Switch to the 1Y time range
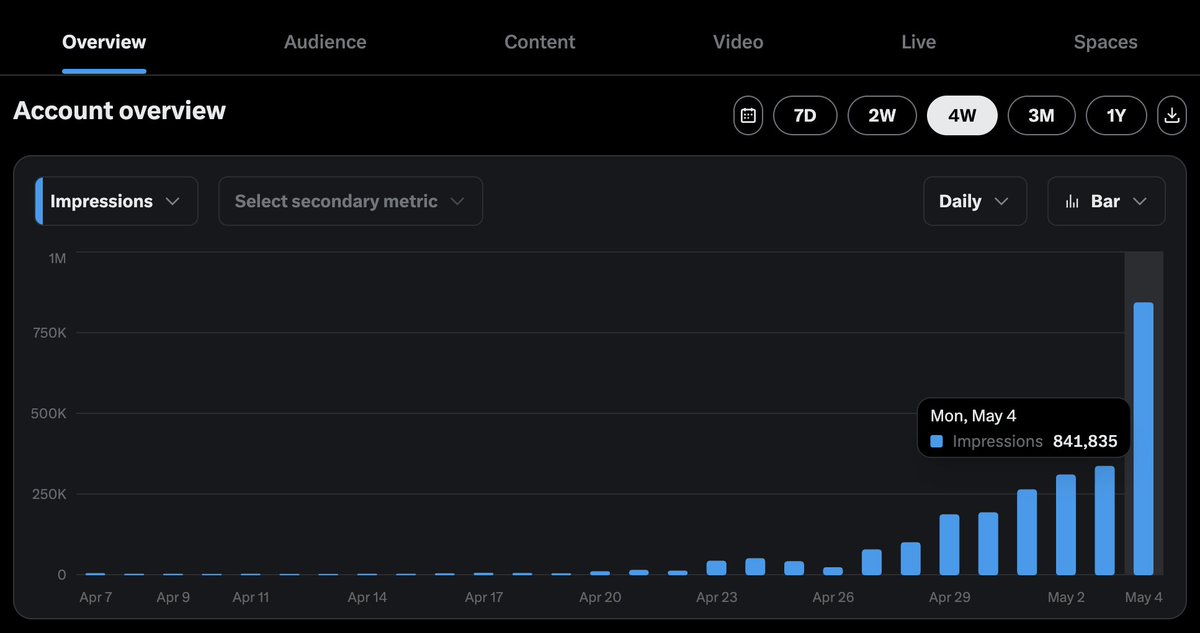 click(1116, 115)
